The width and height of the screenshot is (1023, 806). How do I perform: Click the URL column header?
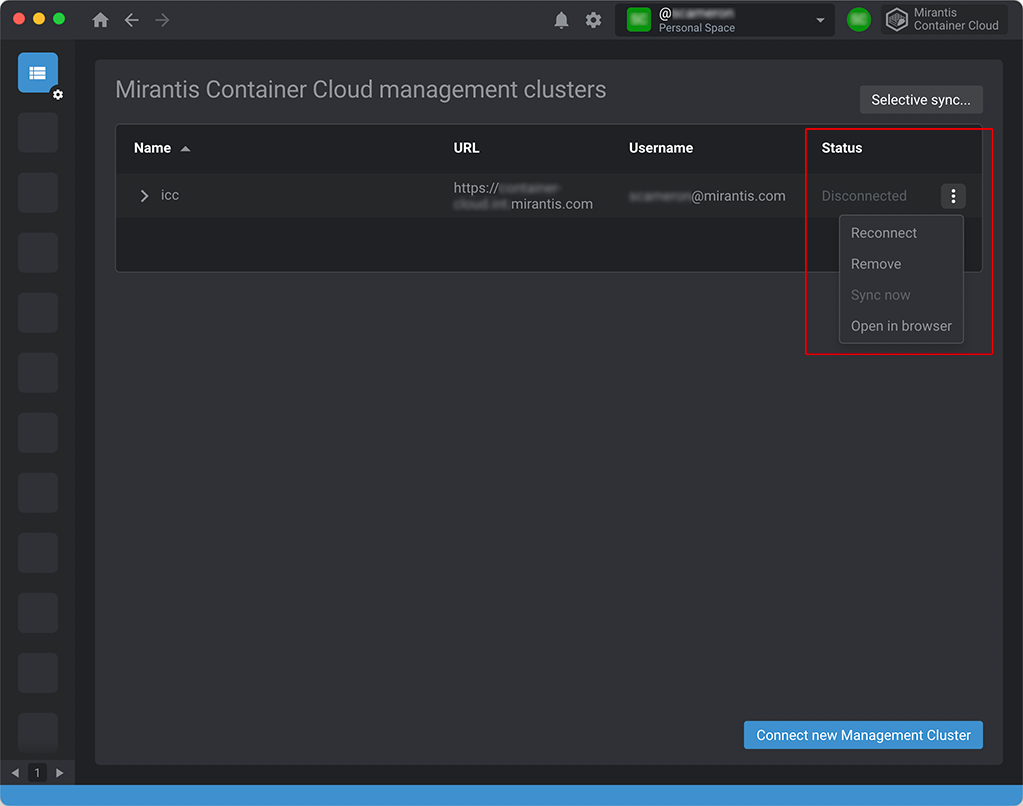point(466,148)
